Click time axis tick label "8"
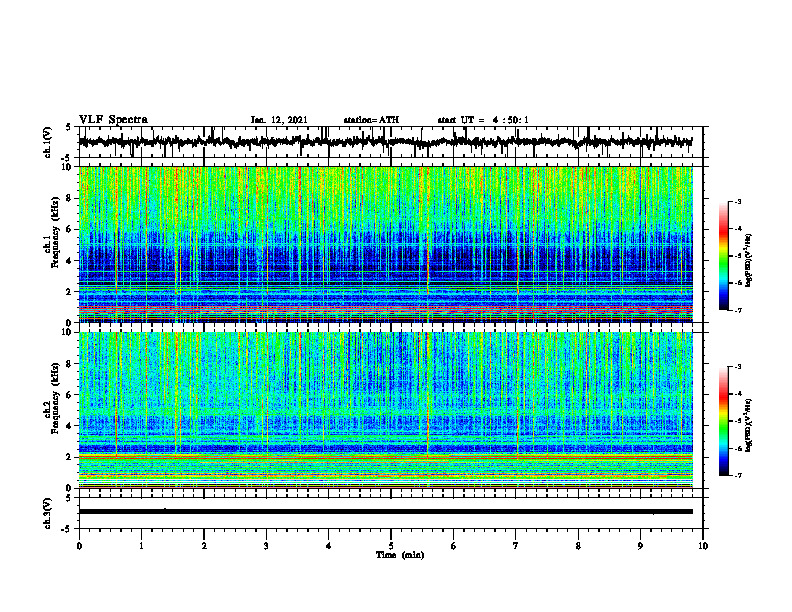The width and height of the screenshot is (792, 612). [578, 546]
